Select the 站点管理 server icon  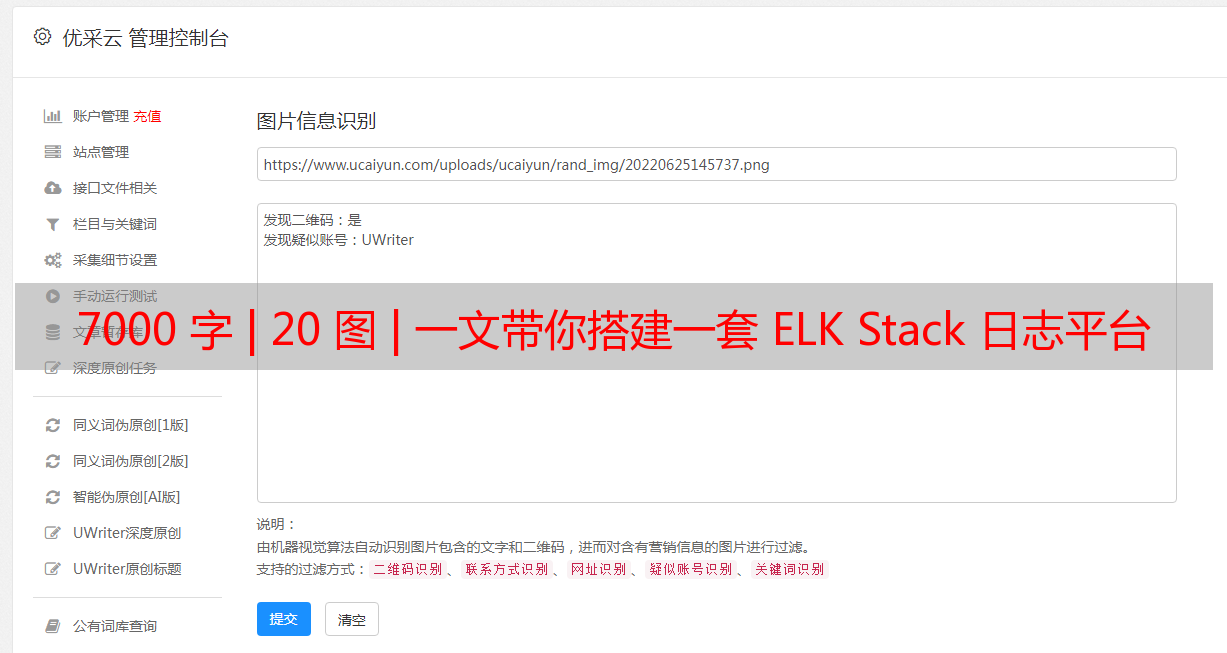(x=53, y=152)
